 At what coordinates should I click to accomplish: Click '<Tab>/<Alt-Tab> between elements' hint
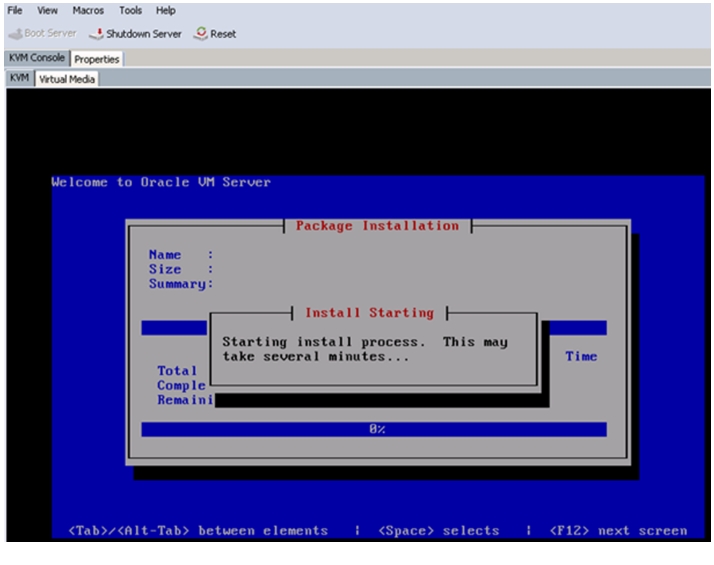[x=198, y=531]
